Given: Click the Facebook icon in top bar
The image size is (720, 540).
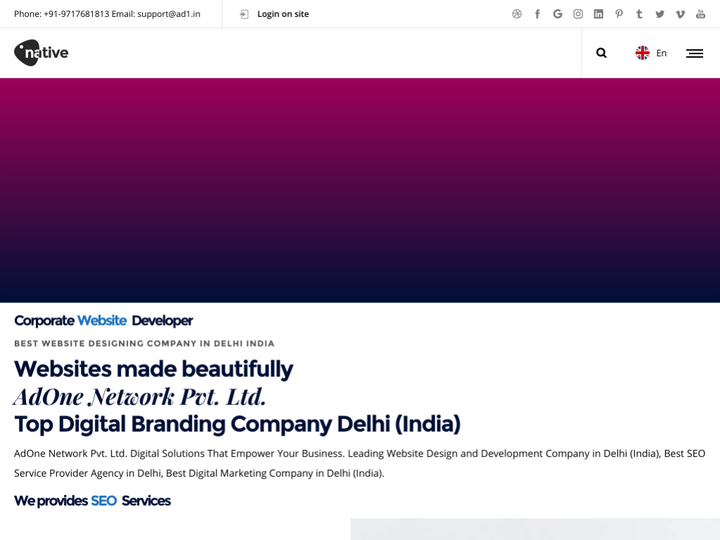Looking at the screenshot, I should 537,14.
